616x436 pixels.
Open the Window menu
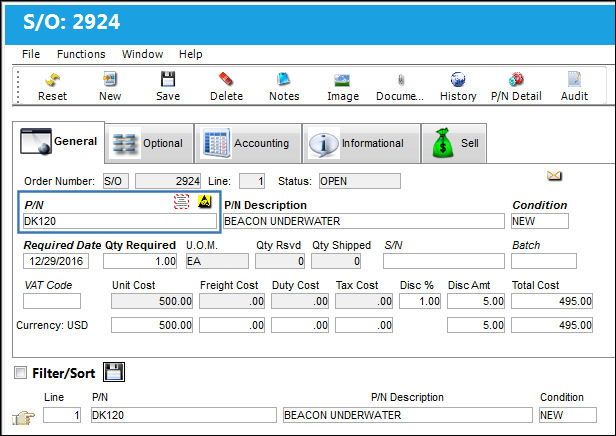click(142, 54)
